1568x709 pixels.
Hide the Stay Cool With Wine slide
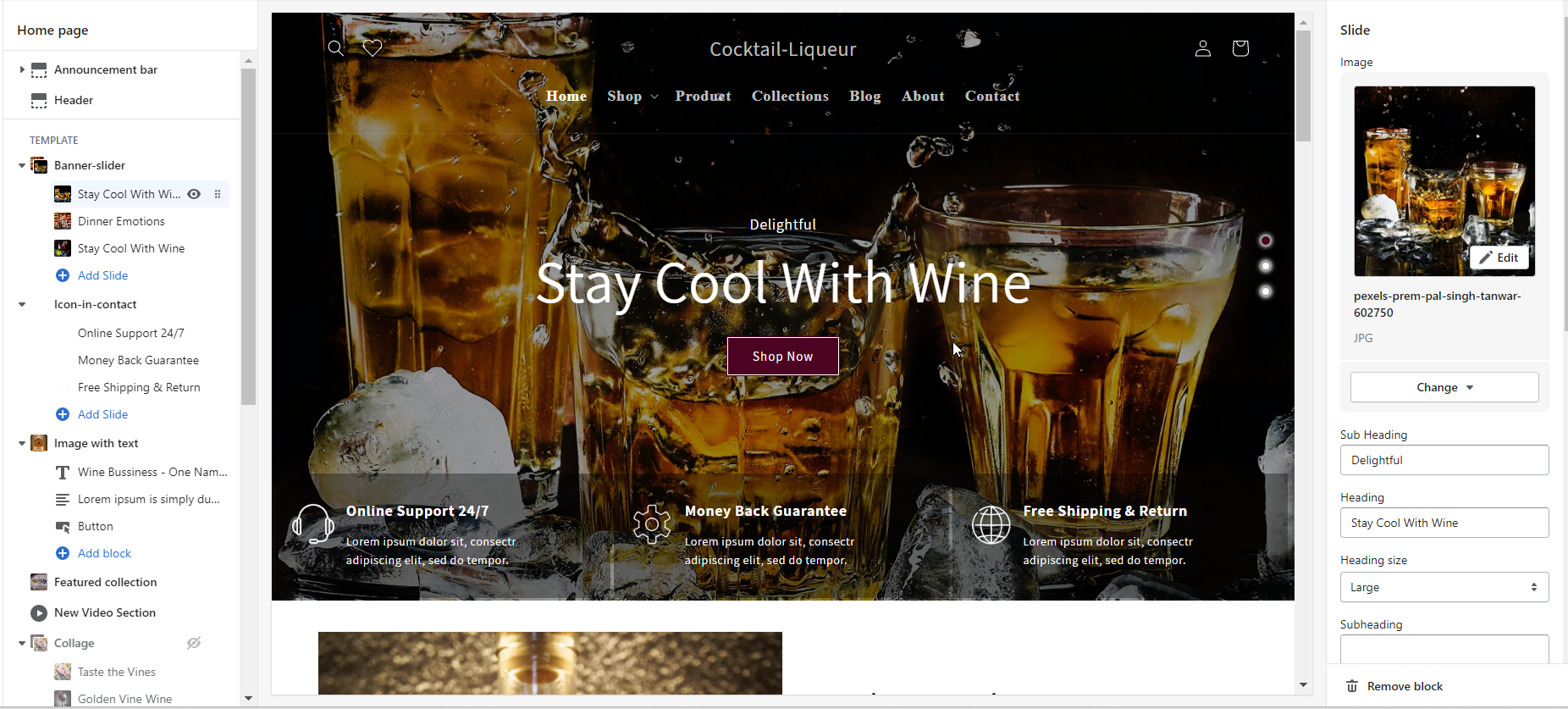pos(194,194)
